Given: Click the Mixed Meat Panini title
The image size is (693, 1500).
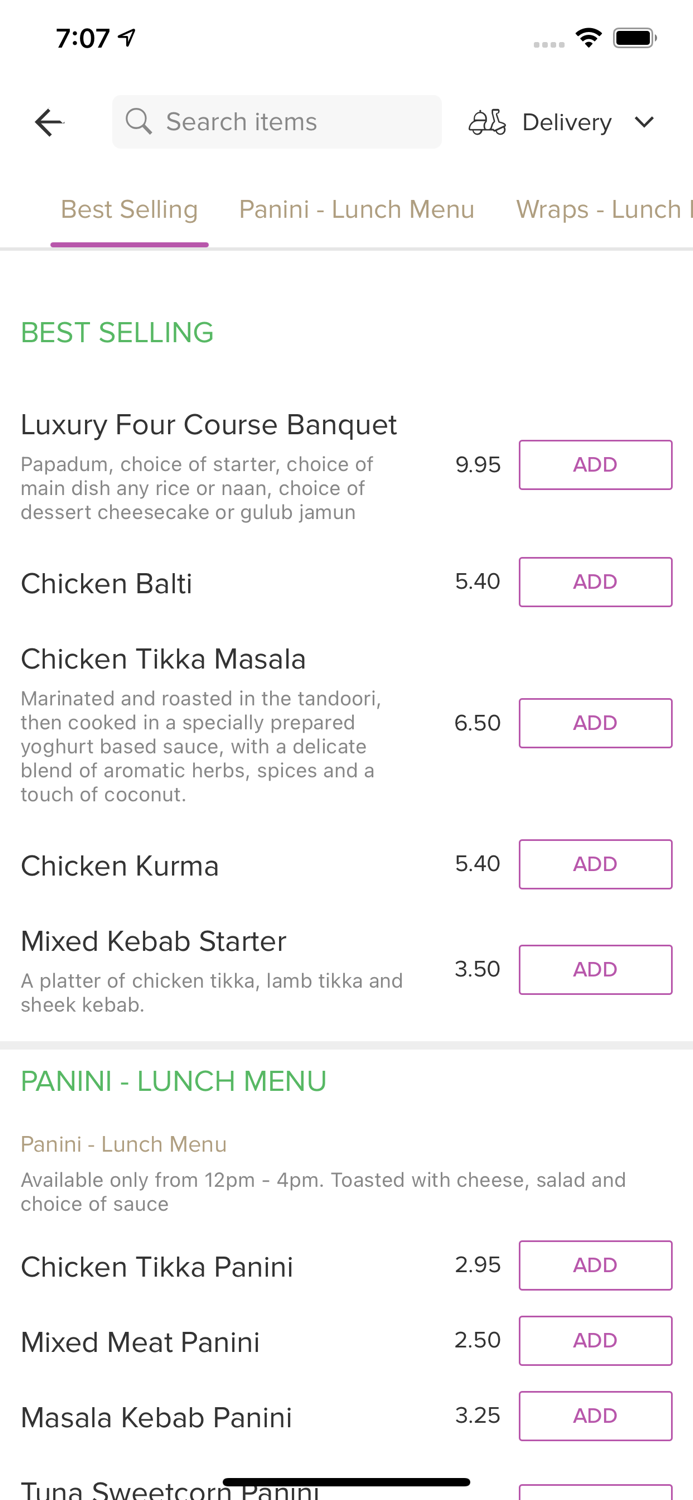Looking at the screenshot, I should coord(140,1341).
